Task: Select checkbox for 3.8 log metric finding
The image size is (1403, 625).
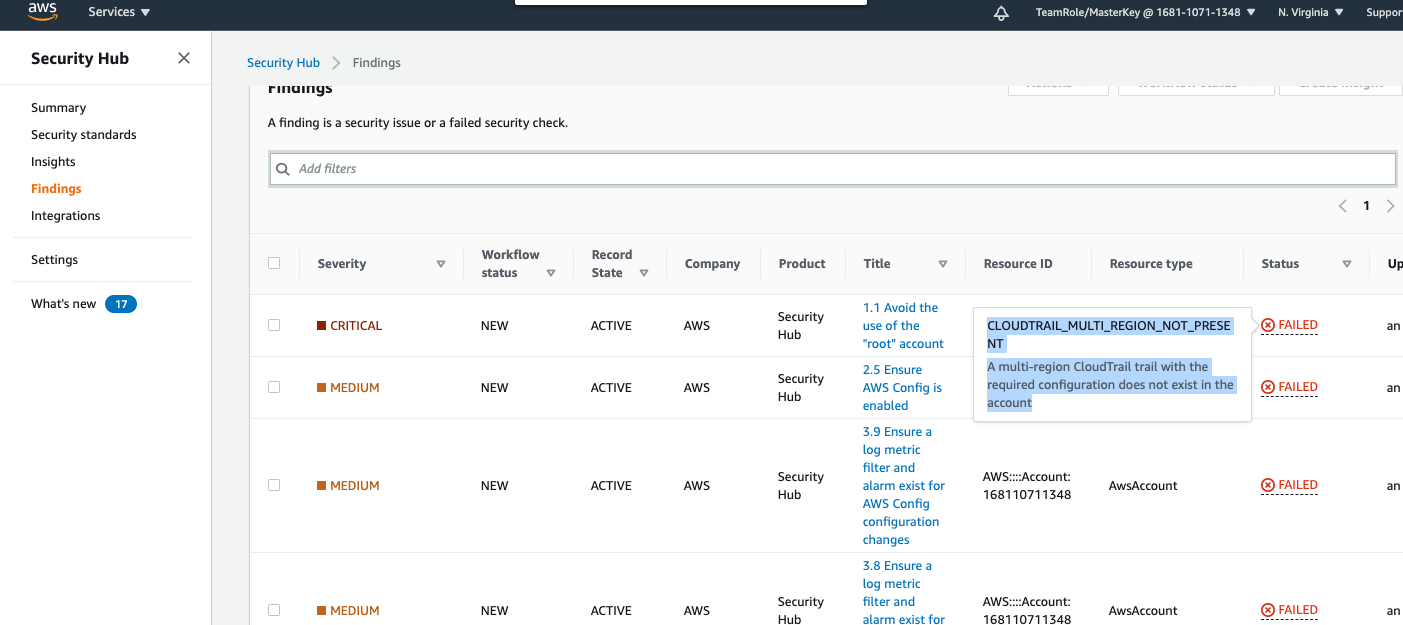Action: (274, 611)
